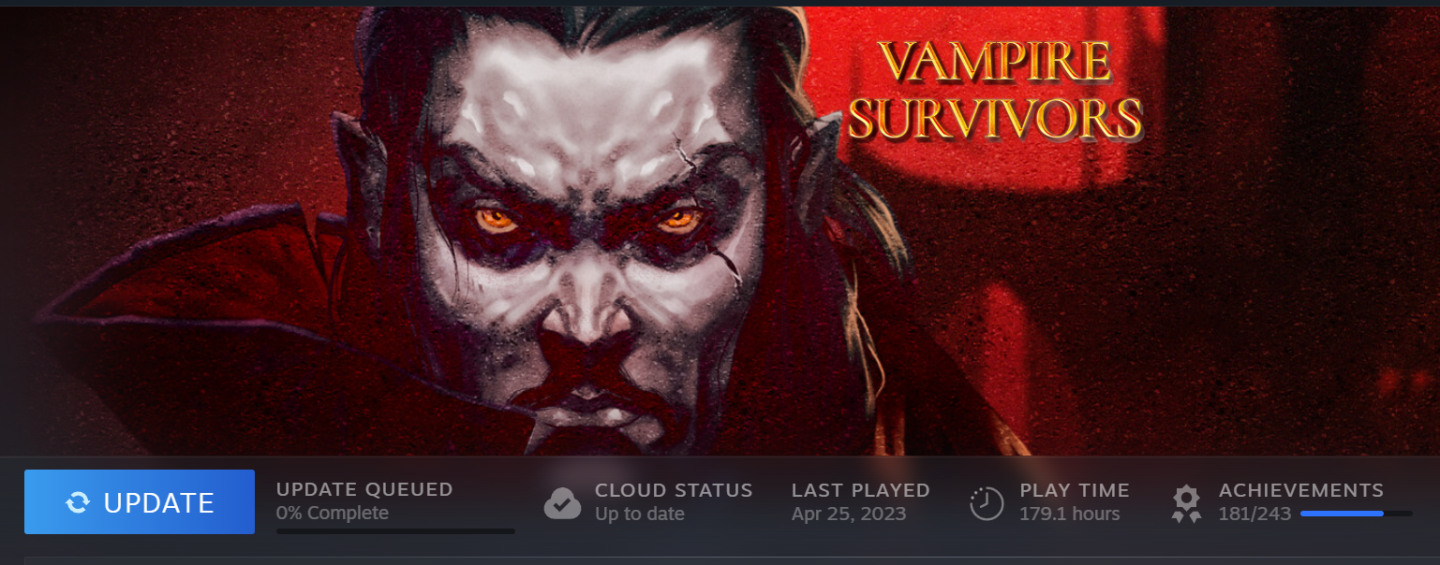Click the PLAY TIME heading
The image size is (1440, 565).
pos(1074,490)
